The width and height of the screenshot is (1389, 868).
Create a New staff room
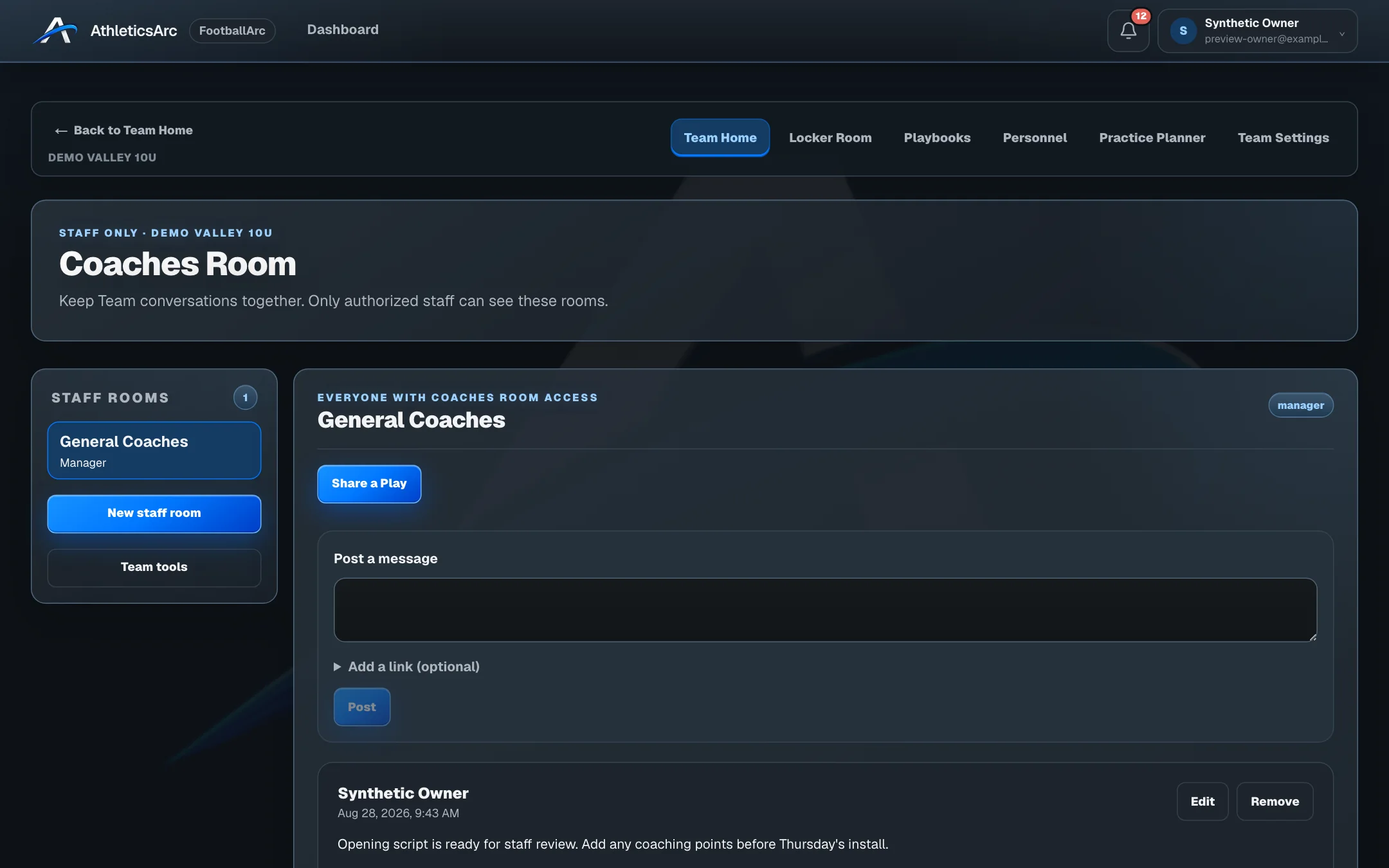pos(154,513)
